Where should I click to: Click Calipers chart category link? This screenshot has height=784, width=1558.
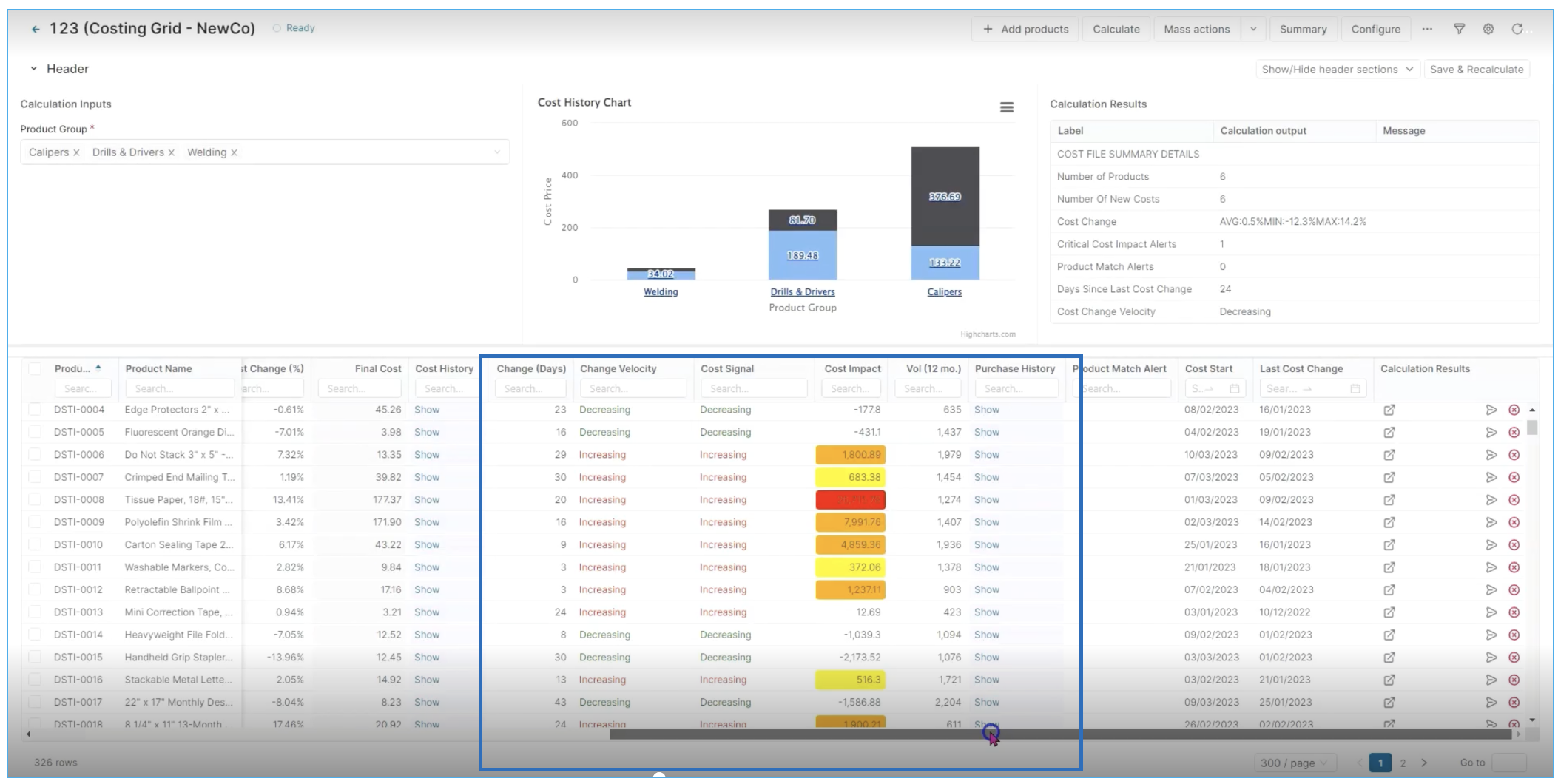(x=945, y=292)
